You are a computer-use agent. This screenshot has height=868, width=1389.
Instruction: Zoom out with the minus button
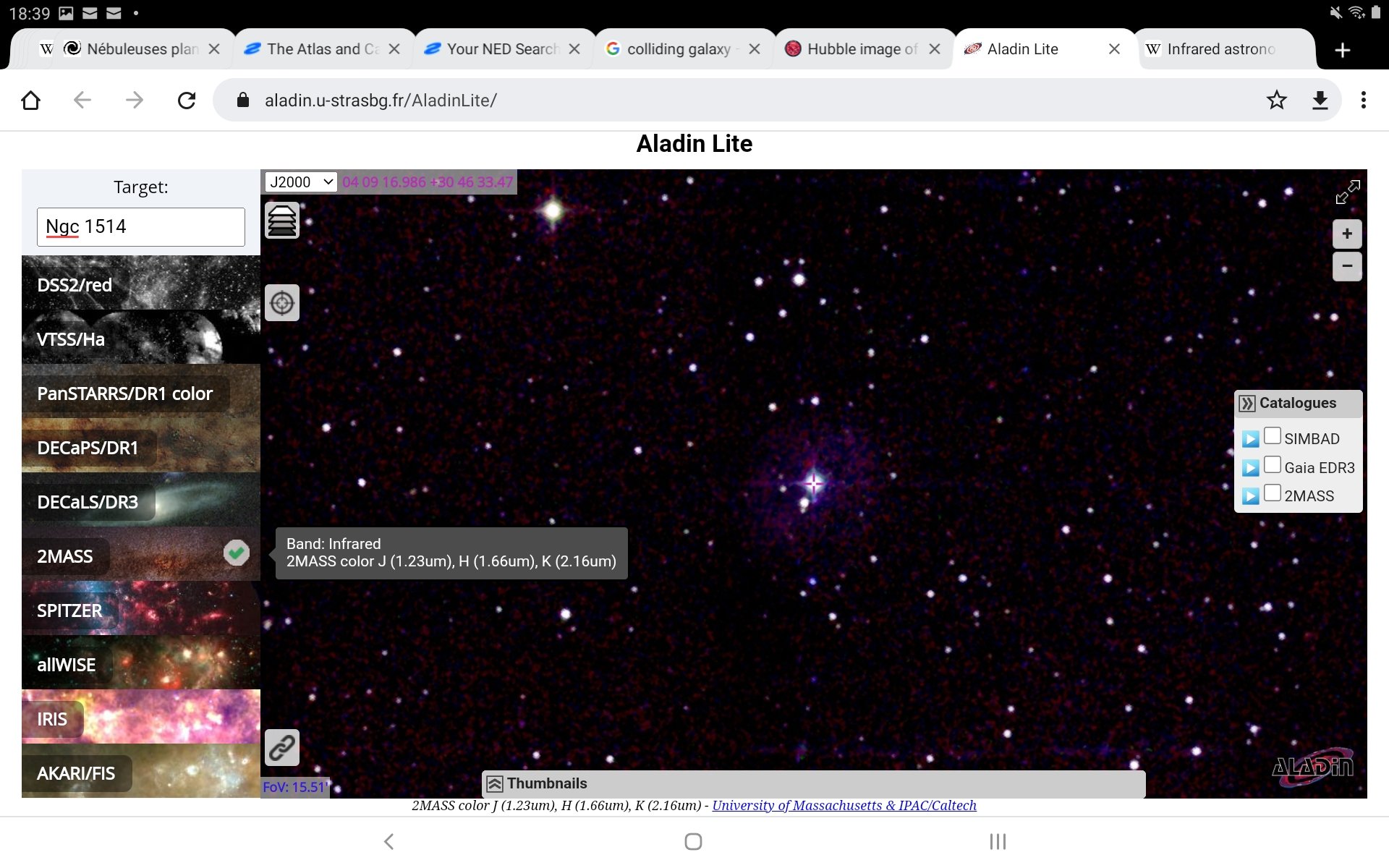(x=1347, y=265)
